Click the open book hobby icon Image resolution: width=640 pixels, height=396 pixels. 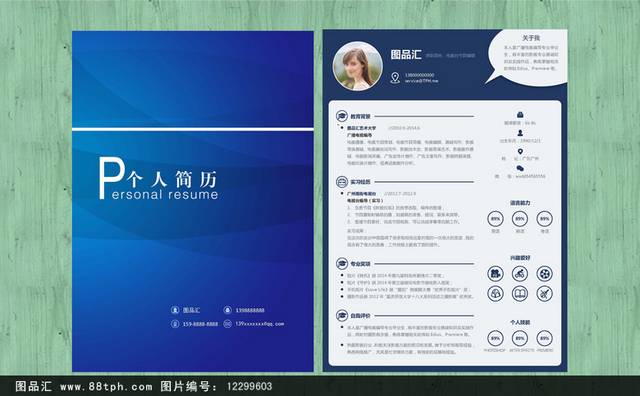tap(520, 293)
